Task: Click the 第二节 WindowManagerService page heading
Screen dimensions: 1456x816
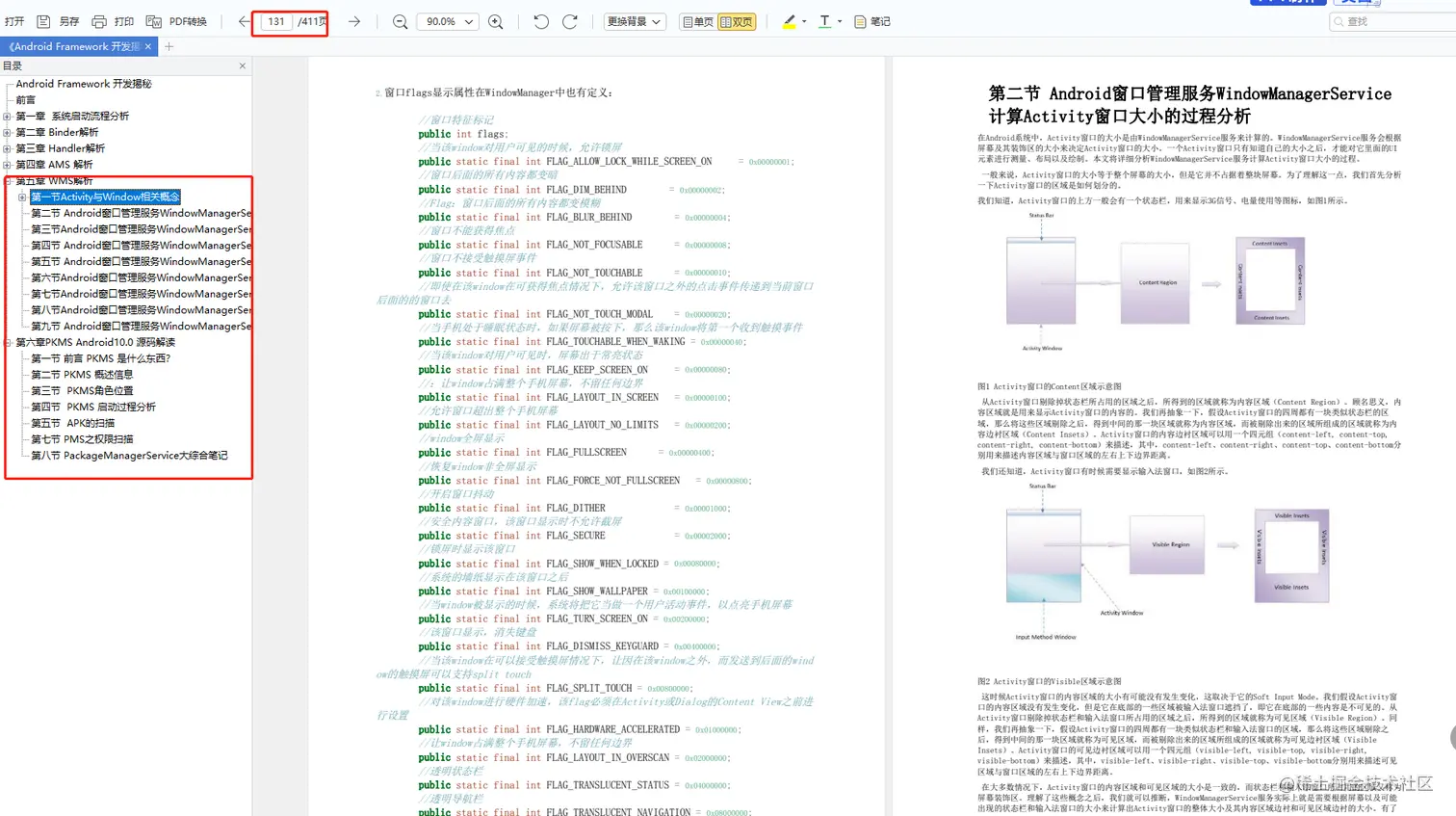Action: click(1190, 105)
